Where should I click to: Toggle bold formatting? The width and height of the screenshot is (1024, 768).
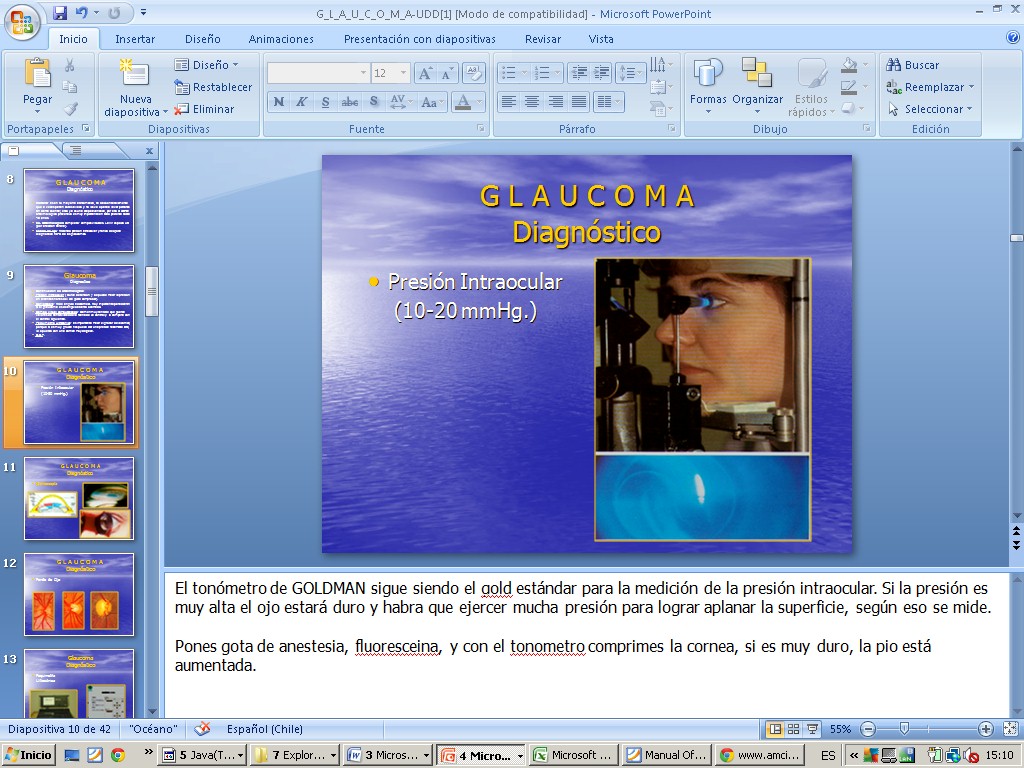click(x=279, y=102)
